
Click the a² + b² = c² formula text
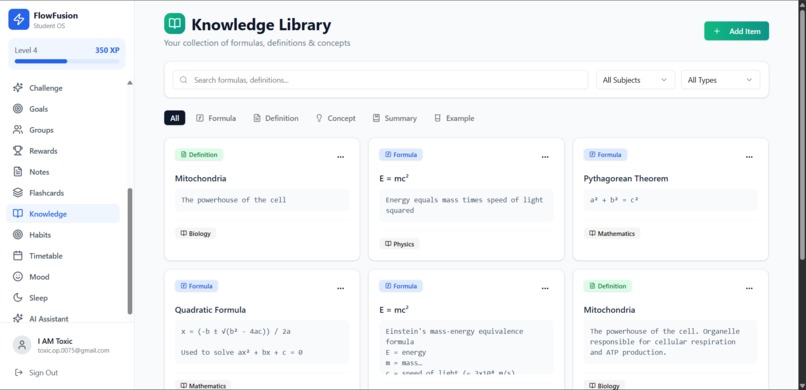click(x=614, y=200)
